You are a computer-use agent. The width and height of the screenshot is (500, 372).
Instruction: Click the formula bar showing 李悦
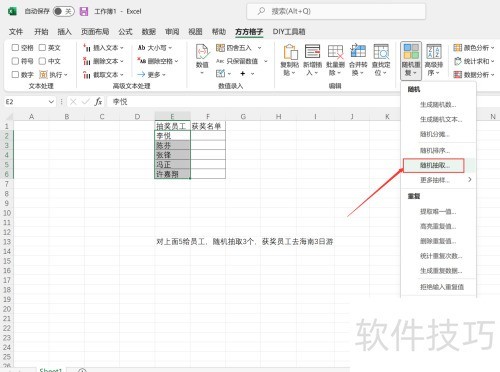coord(253,102)
